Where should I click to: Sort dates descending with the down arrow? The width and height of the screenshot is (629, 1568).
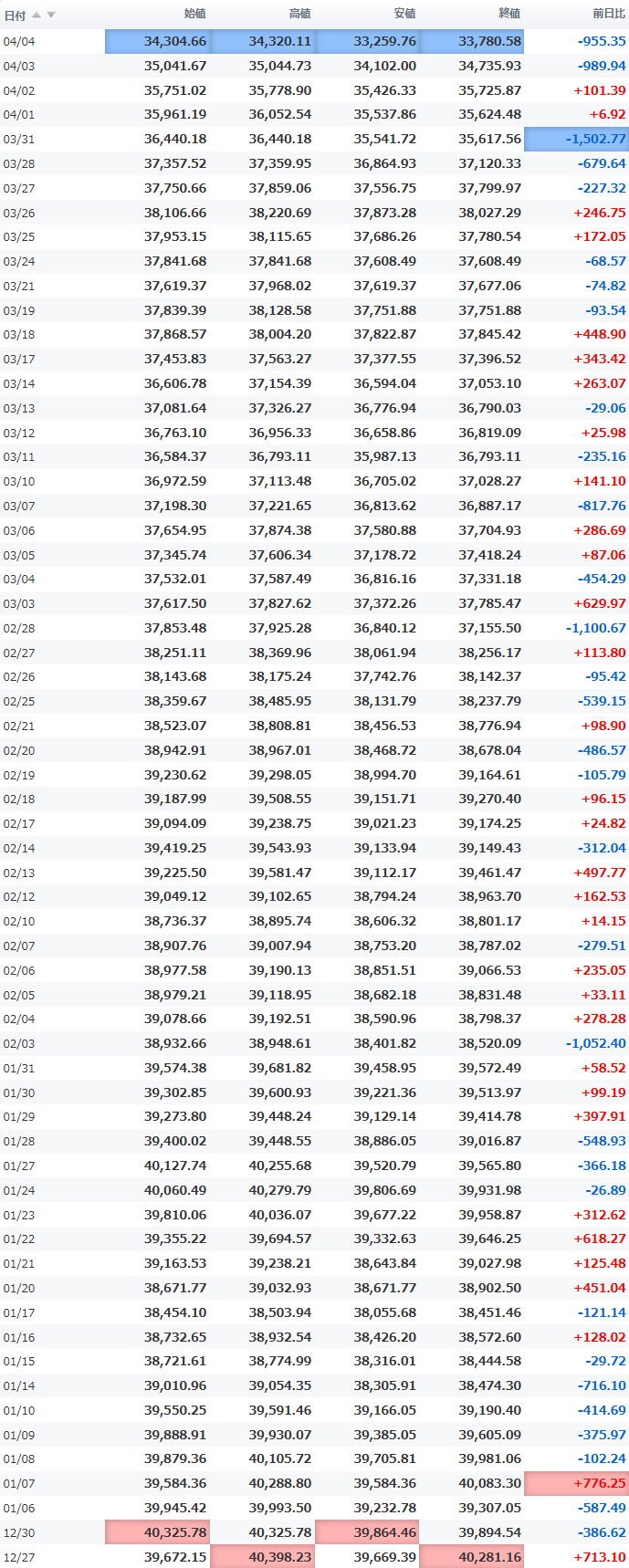pos(51,15)
